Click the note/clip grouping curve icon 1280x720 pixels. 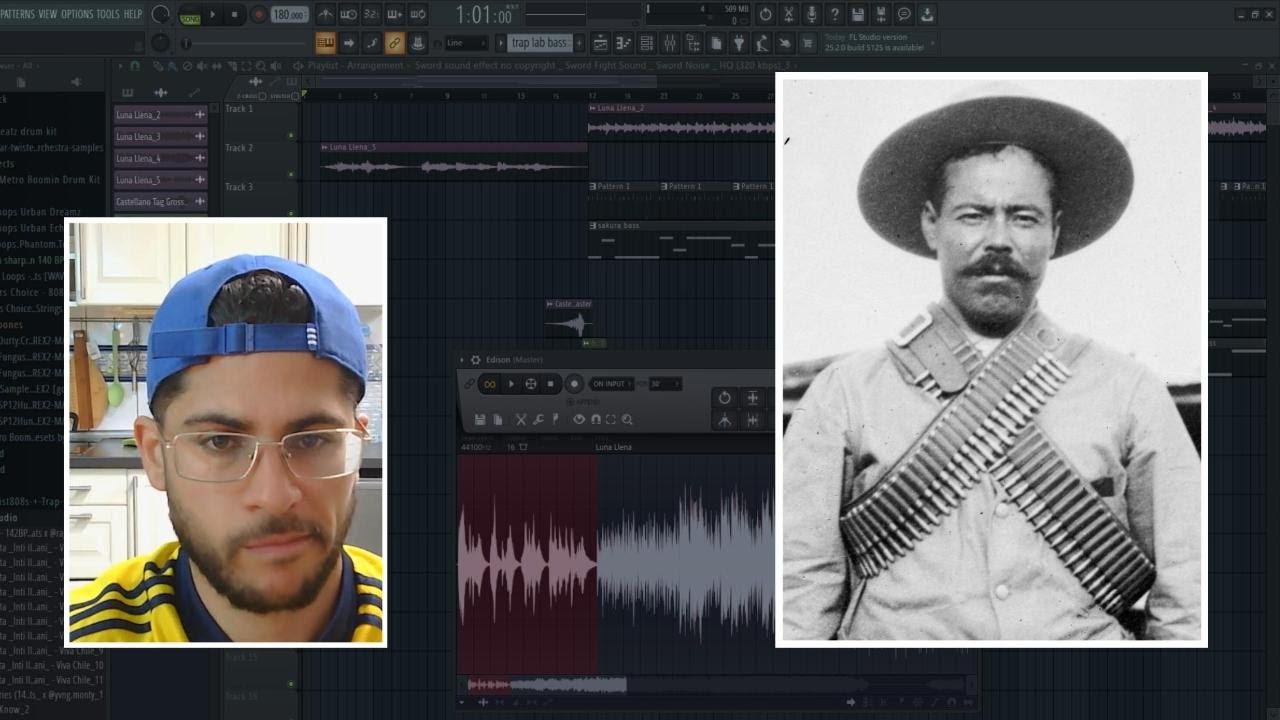[x=371, y=43]
